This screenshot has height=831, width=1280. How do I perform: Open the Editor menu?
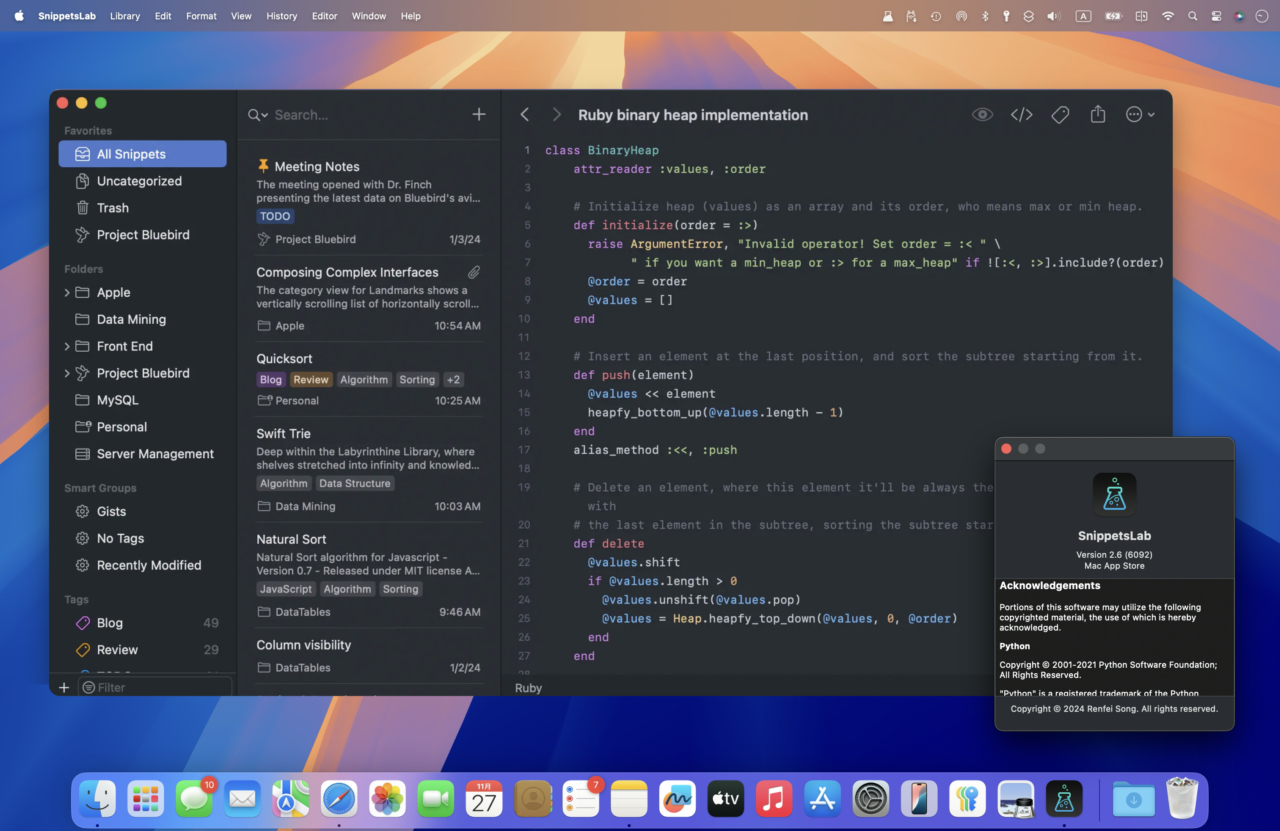[x=325, y=16]
